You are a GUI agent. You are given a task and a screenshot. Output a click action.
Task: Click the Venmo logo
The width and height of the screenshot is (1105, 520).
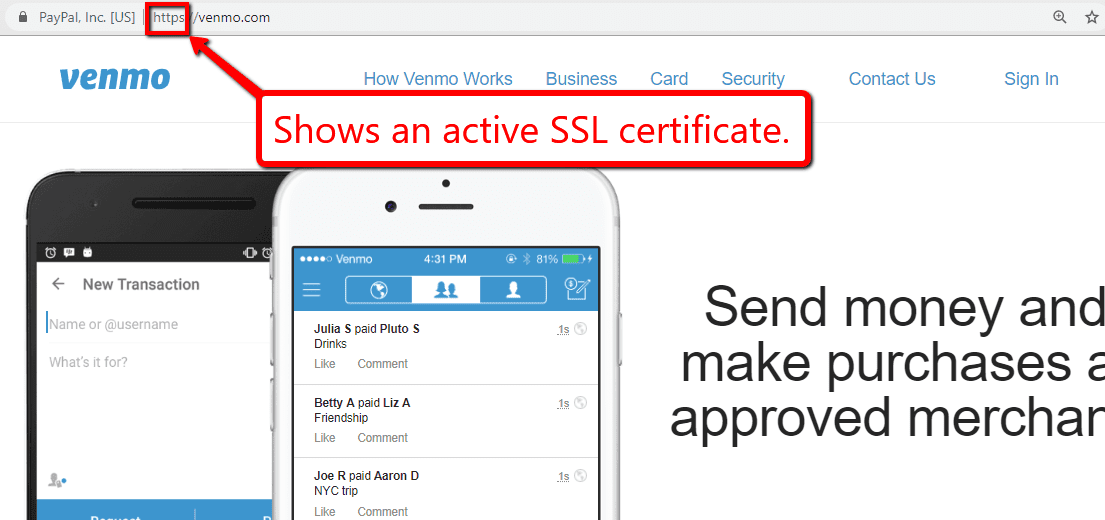tap(115, 78)
